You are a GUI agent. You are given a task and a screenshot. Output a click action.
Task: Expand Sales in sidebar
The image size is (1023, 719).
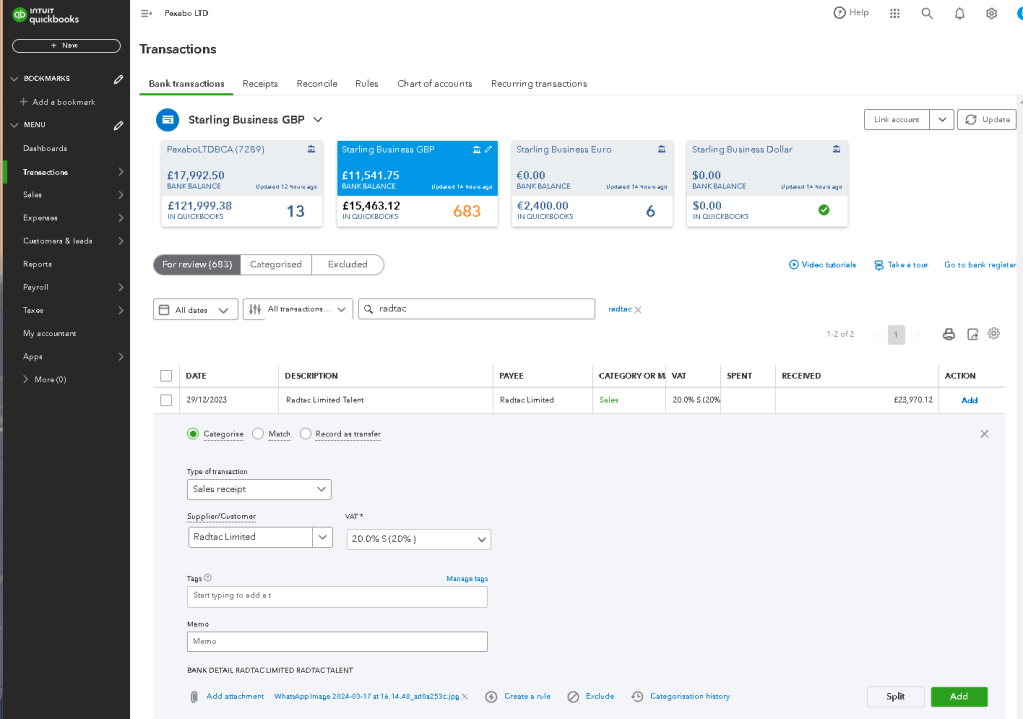coord(121,194)
